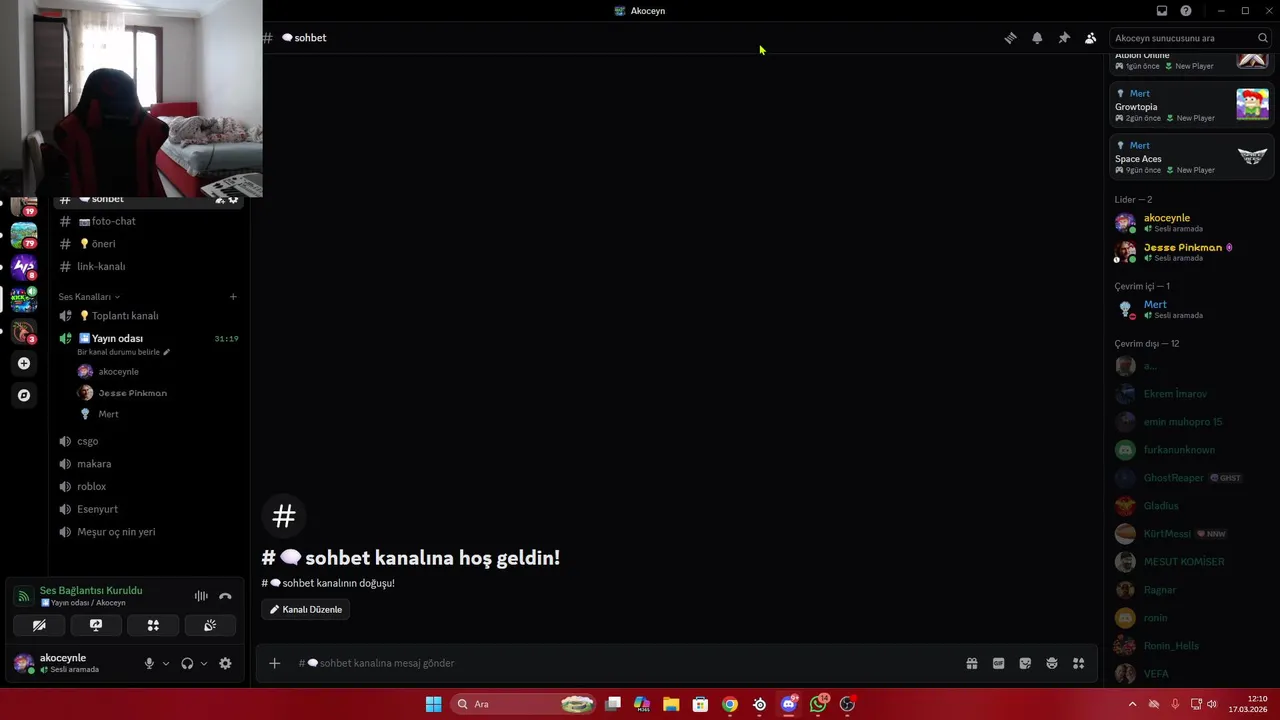Open the inbox icon in title bar
This screenshot has width=1280, height=720.
tap(1162, 11)
